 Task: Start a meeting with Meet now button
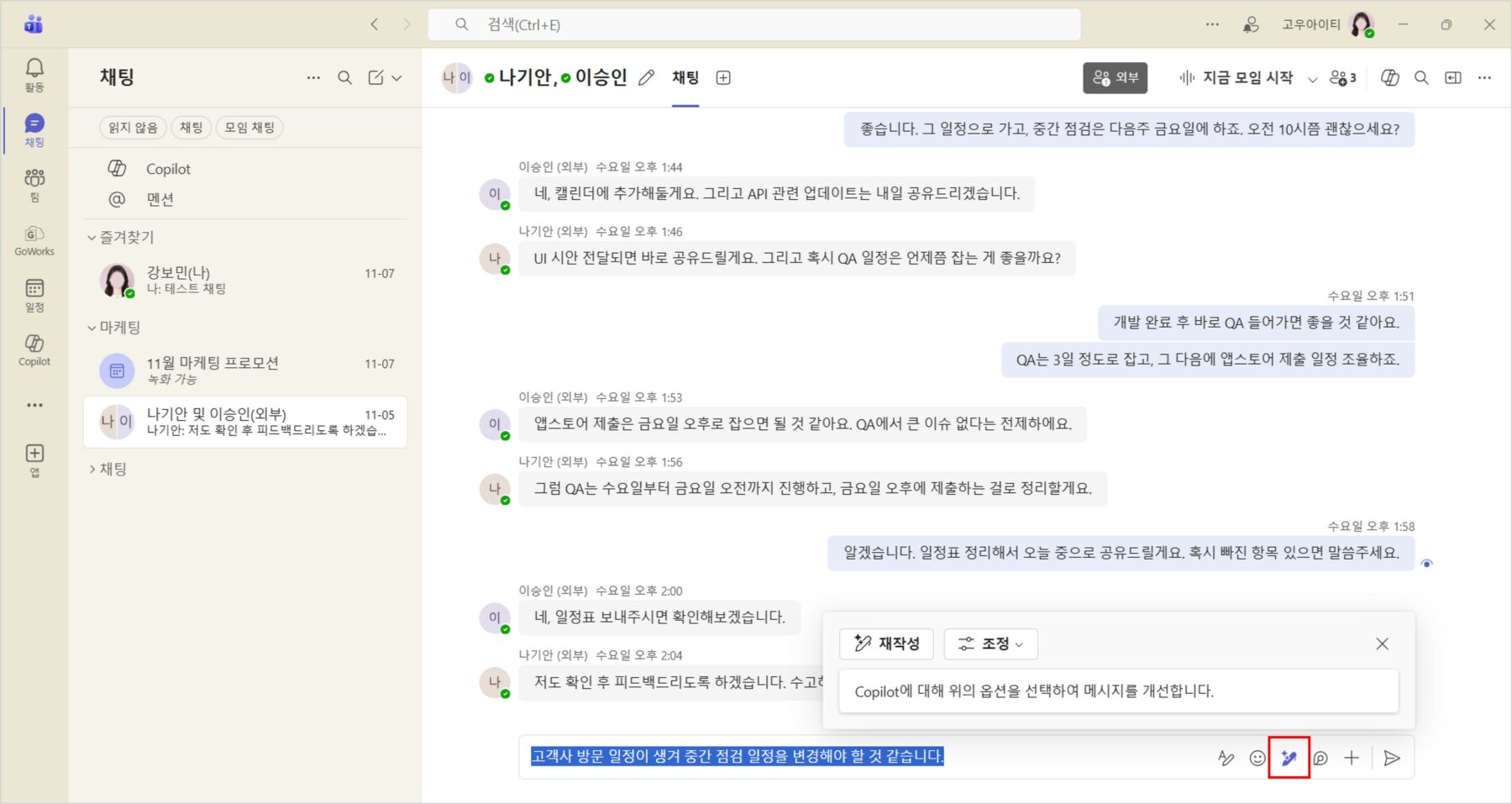click(1236, 78)
